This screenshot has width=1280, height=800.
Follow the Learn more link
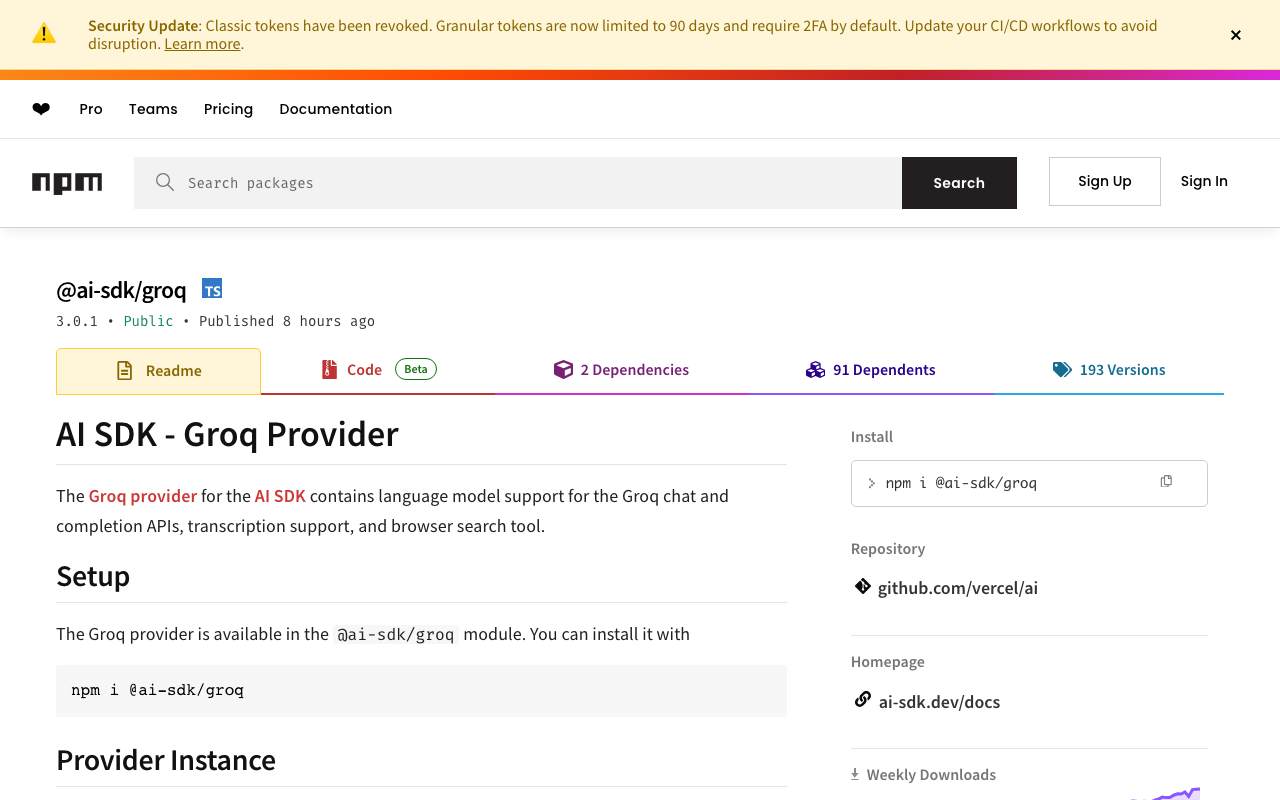pyautogui.click(x=202, y=44)
